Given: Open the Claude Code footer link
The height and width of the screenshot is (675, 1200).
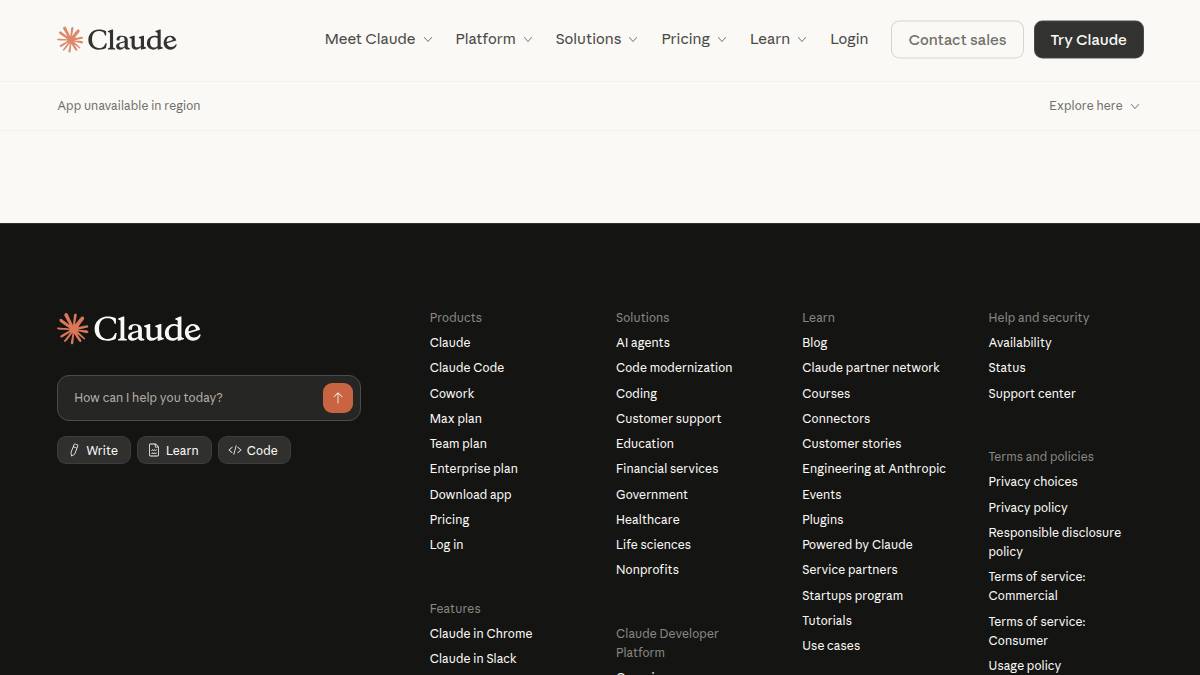Looking at the screenshot, I should (467, 368).
